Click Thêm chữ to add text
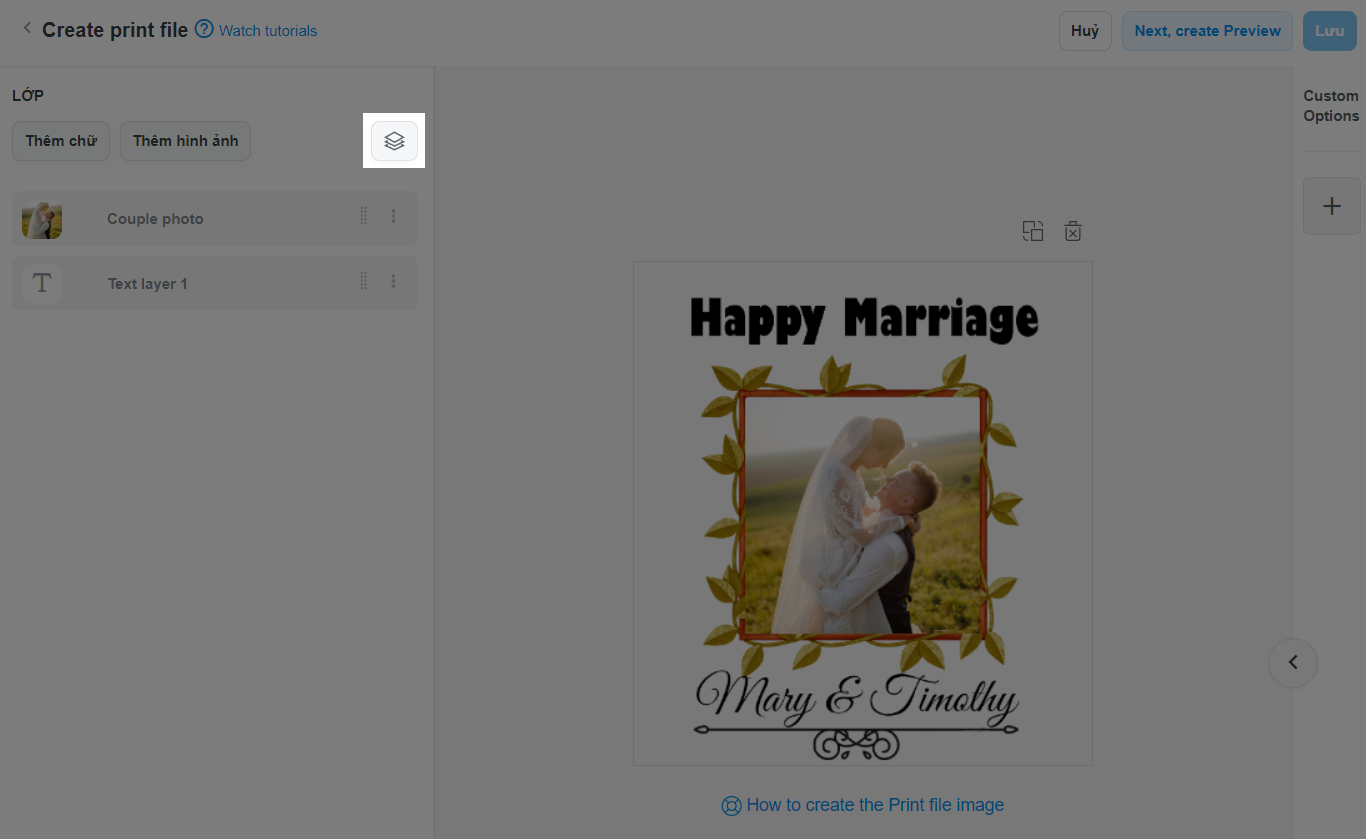1366x839 pixels. (x=61, y=141)
